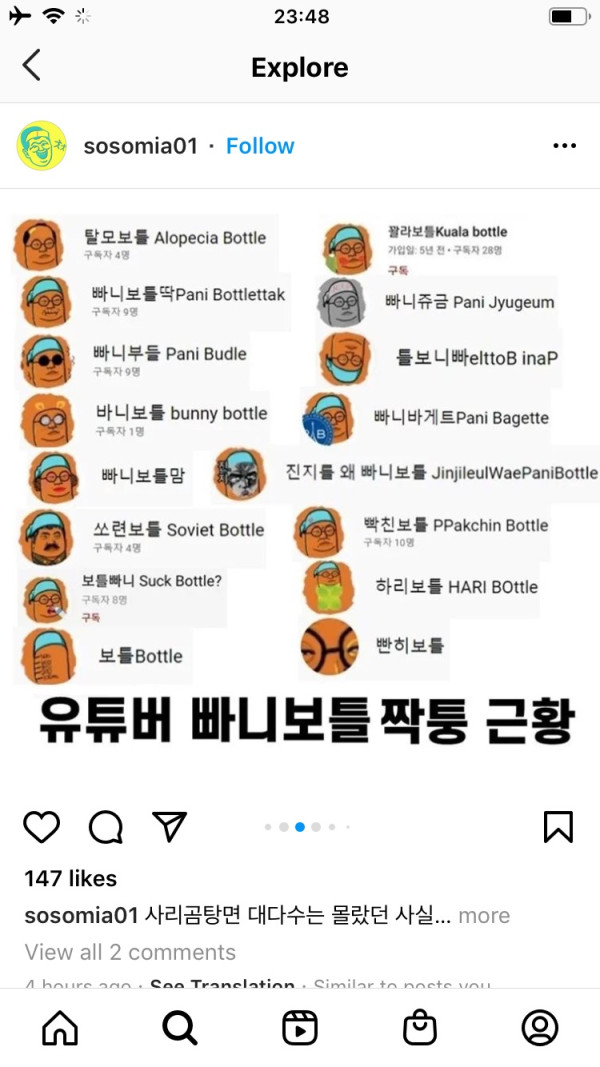
Task: Open the Shop bag tab
Action: (x=420, y=1028)
